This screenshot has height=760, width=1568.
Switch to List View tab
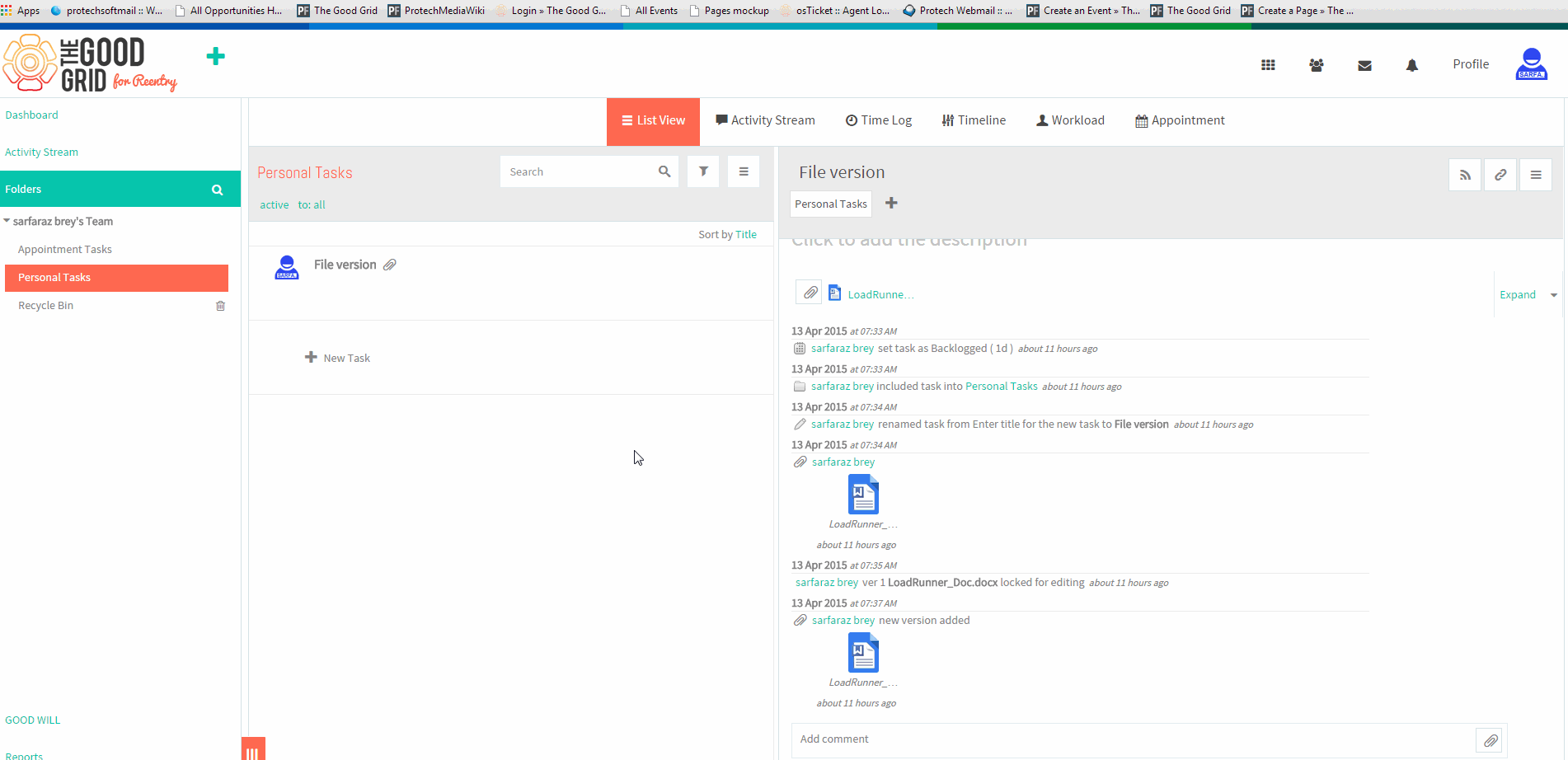(x=653, y=121)
